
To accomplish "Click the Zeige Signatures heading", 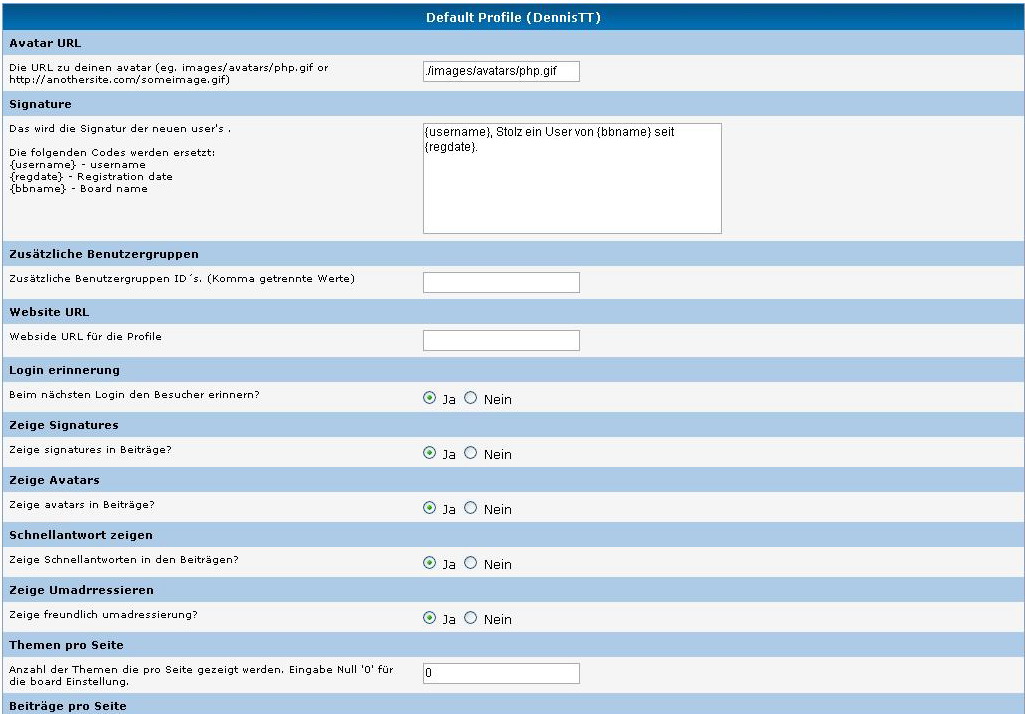I will pos(64,425).
